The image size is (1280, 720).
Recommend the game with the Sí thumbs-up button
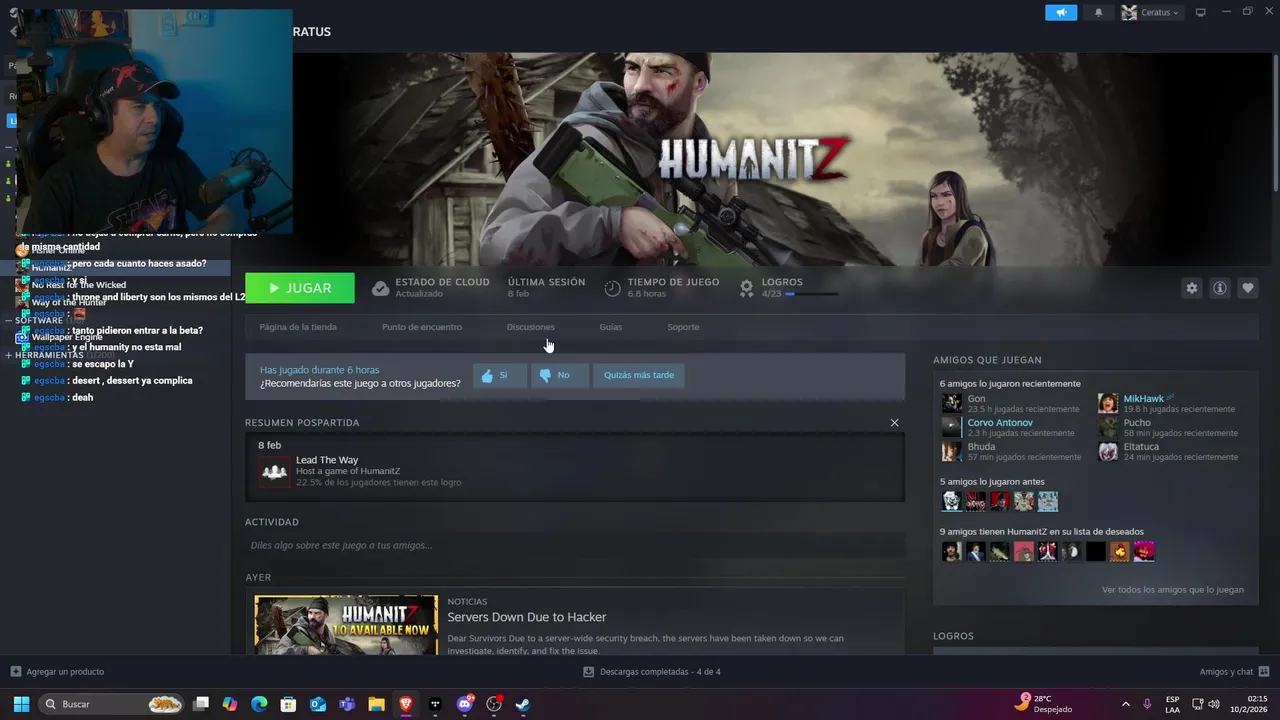coord(499,375)
